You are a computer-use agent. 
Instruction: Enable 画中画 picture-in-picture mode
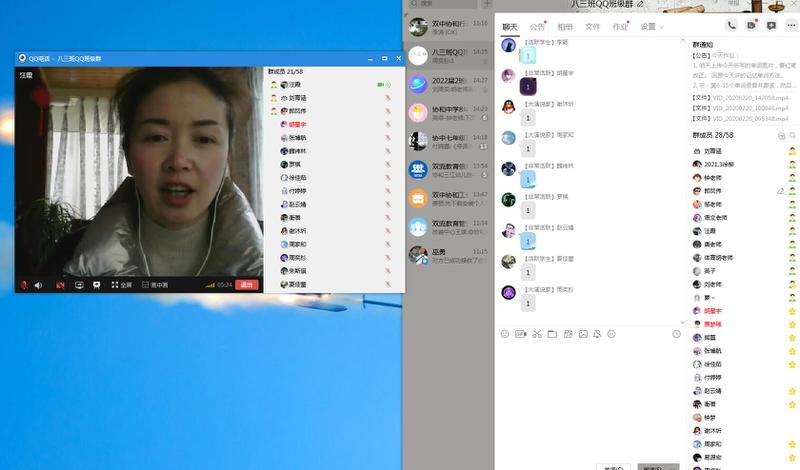155,285
